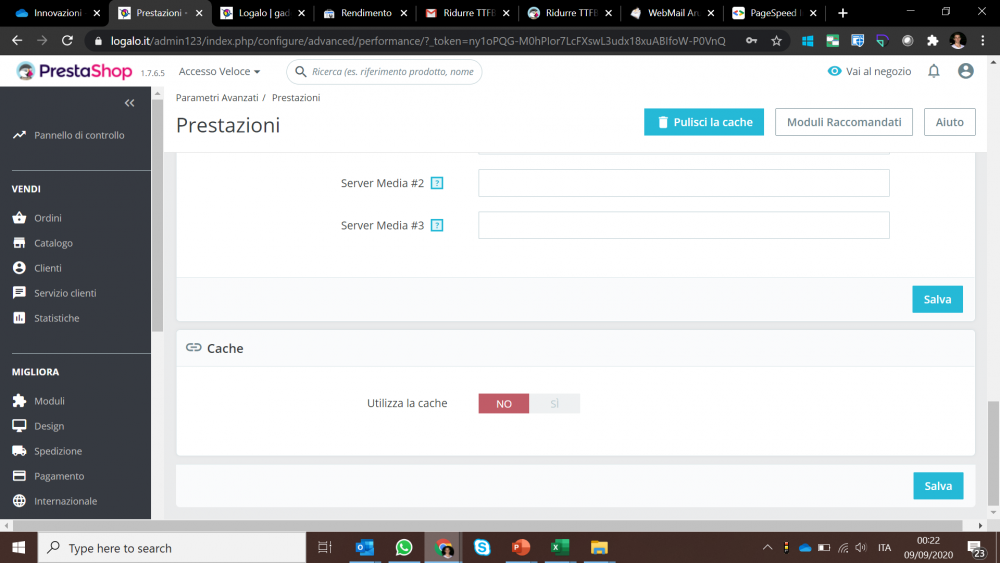
Task: Open the Accesso Veloce dropdown
Action: [219, 71]
